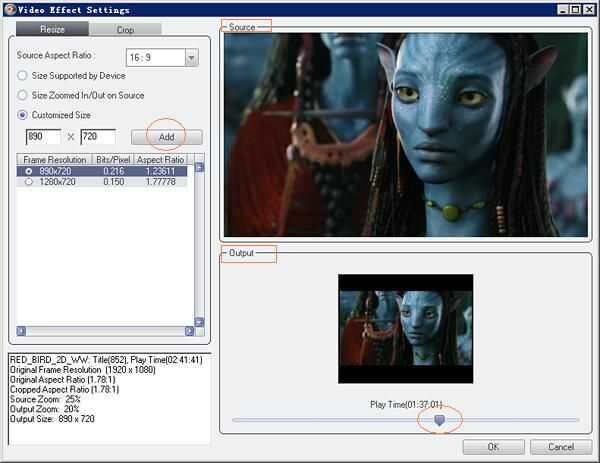Select the 890x720 resolution radio
The width and height of the screenshot is (600, 463).
click(29, 171)
